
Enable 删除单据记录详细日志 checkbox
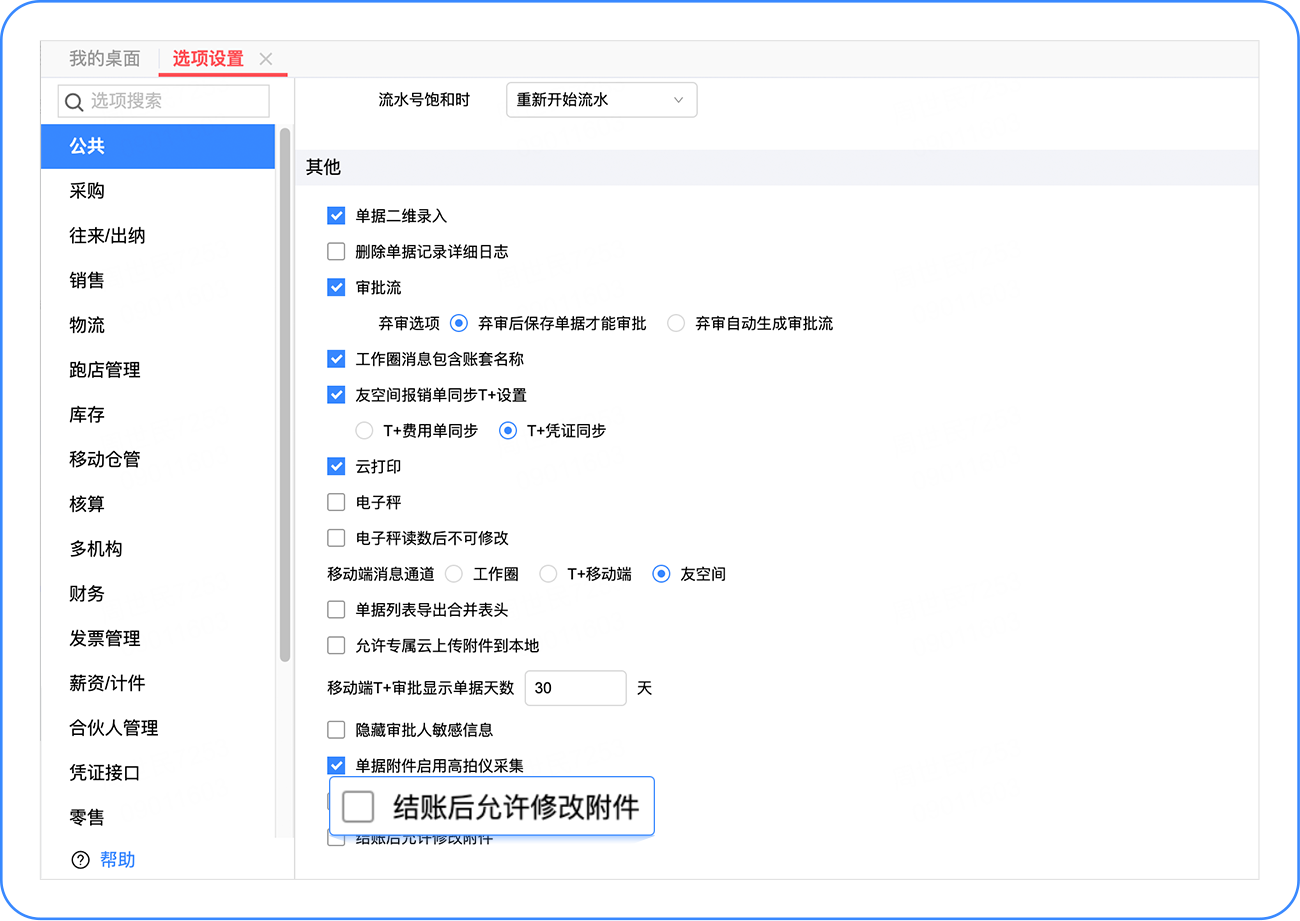click(336, 252)
